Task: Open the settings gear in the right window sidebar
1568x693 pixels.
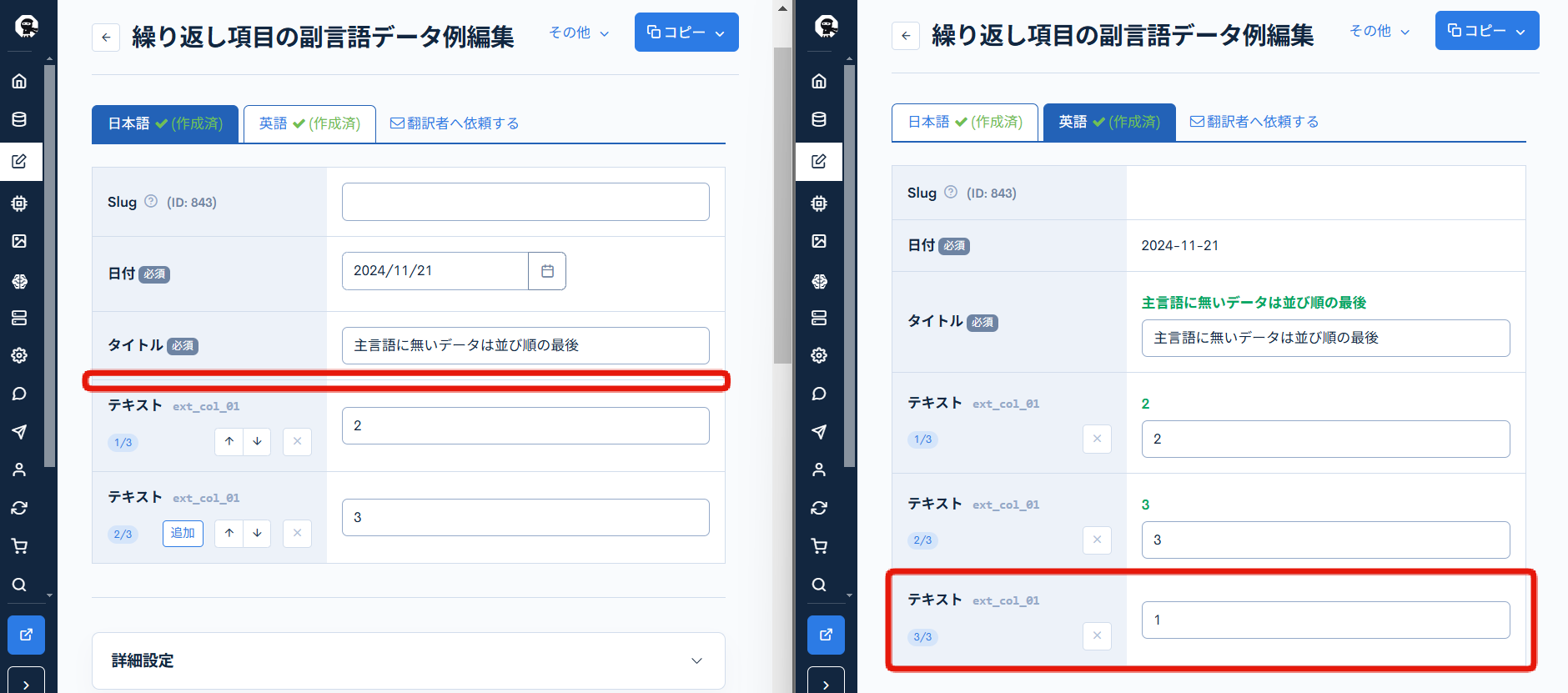Action: [819, 355]
